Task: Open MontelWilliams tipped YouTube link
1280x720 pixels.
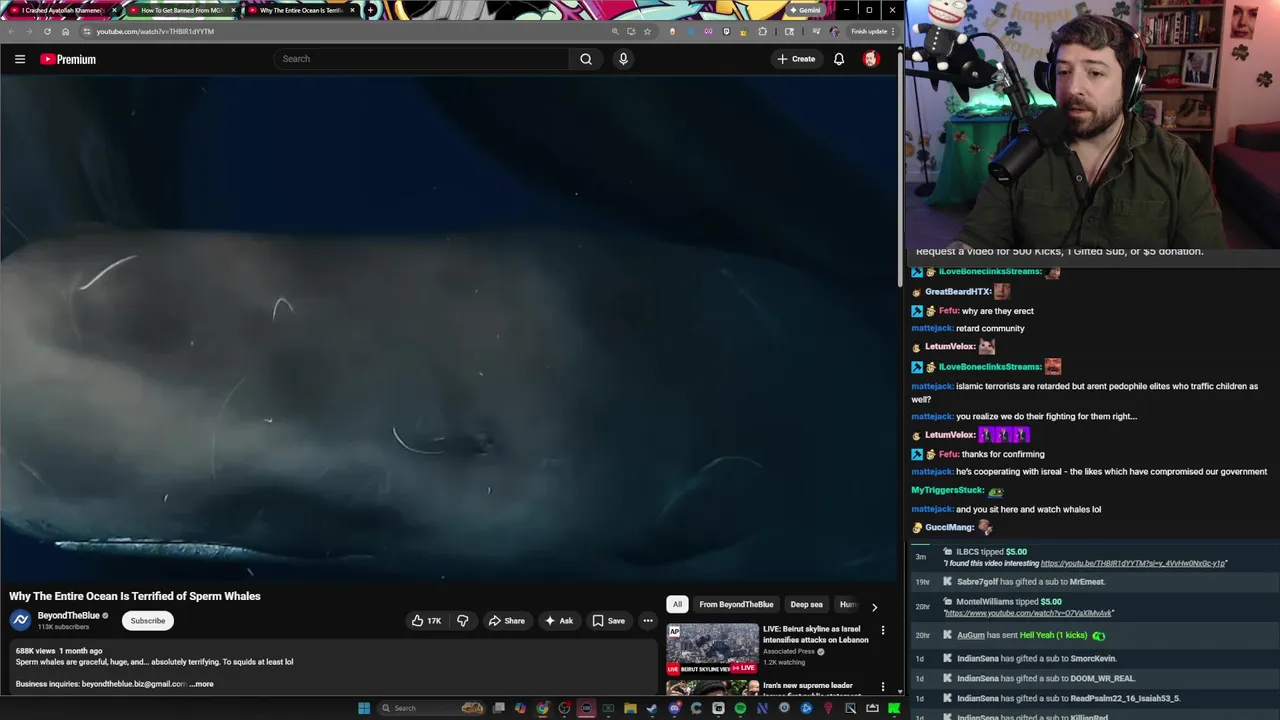Action: click(x=1027, y=613)
